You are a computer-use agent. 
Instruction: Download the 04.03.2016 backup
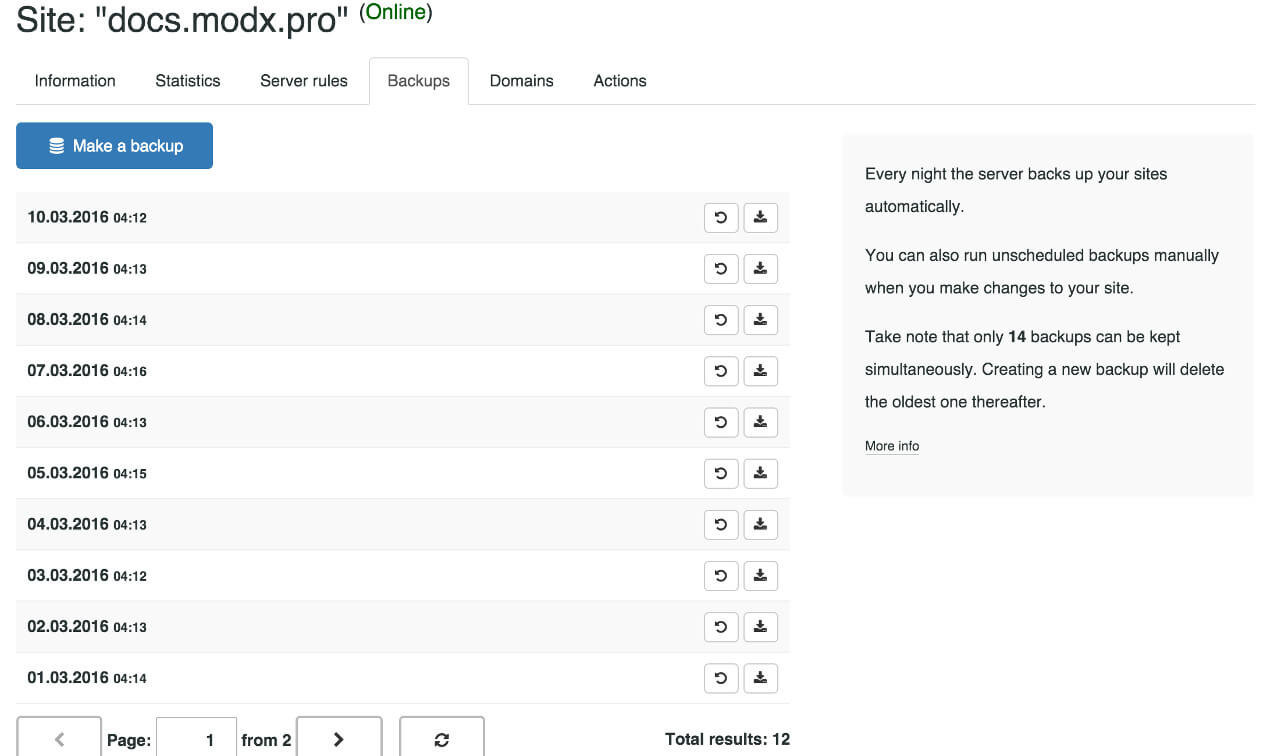coord(760,524)
